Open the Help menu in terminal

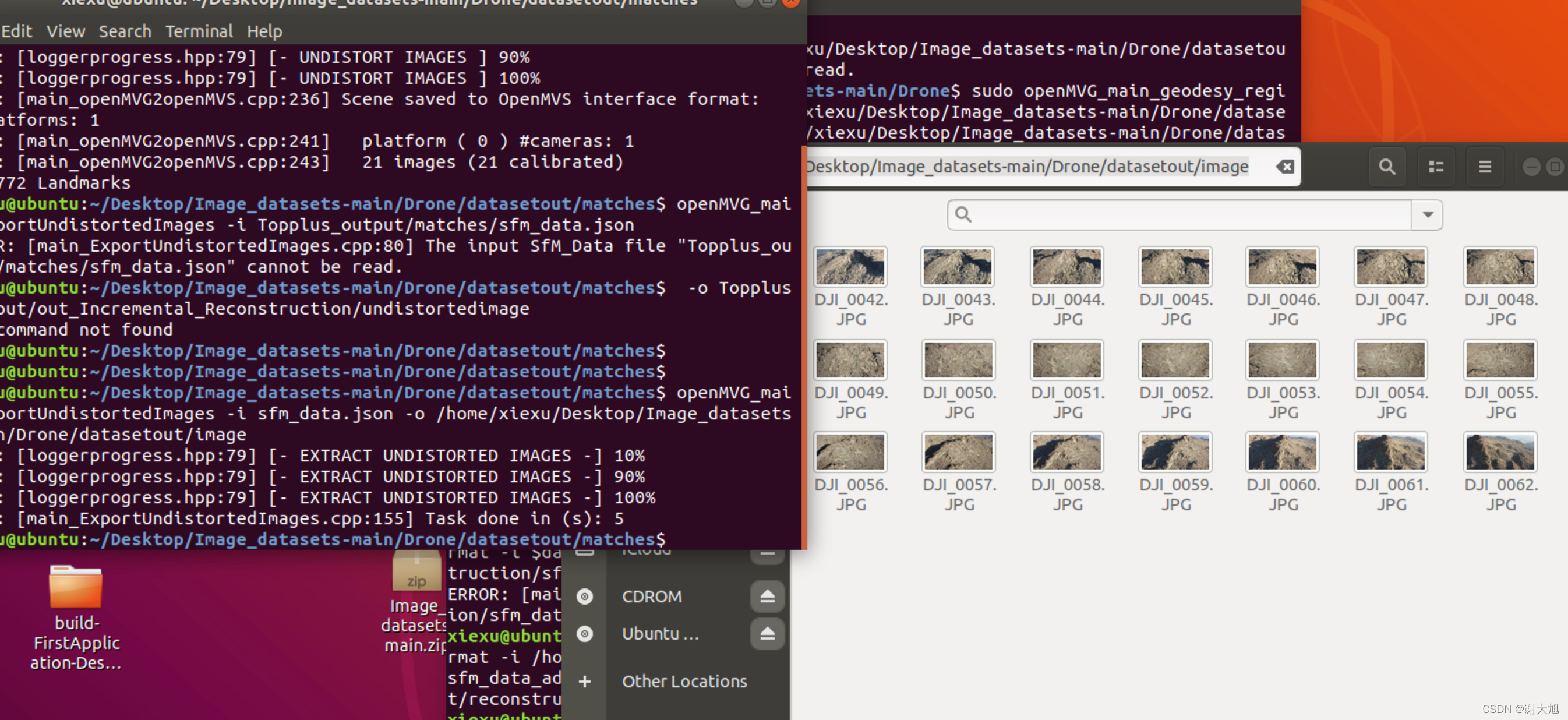pyautogui.click(x=264, y=31)
